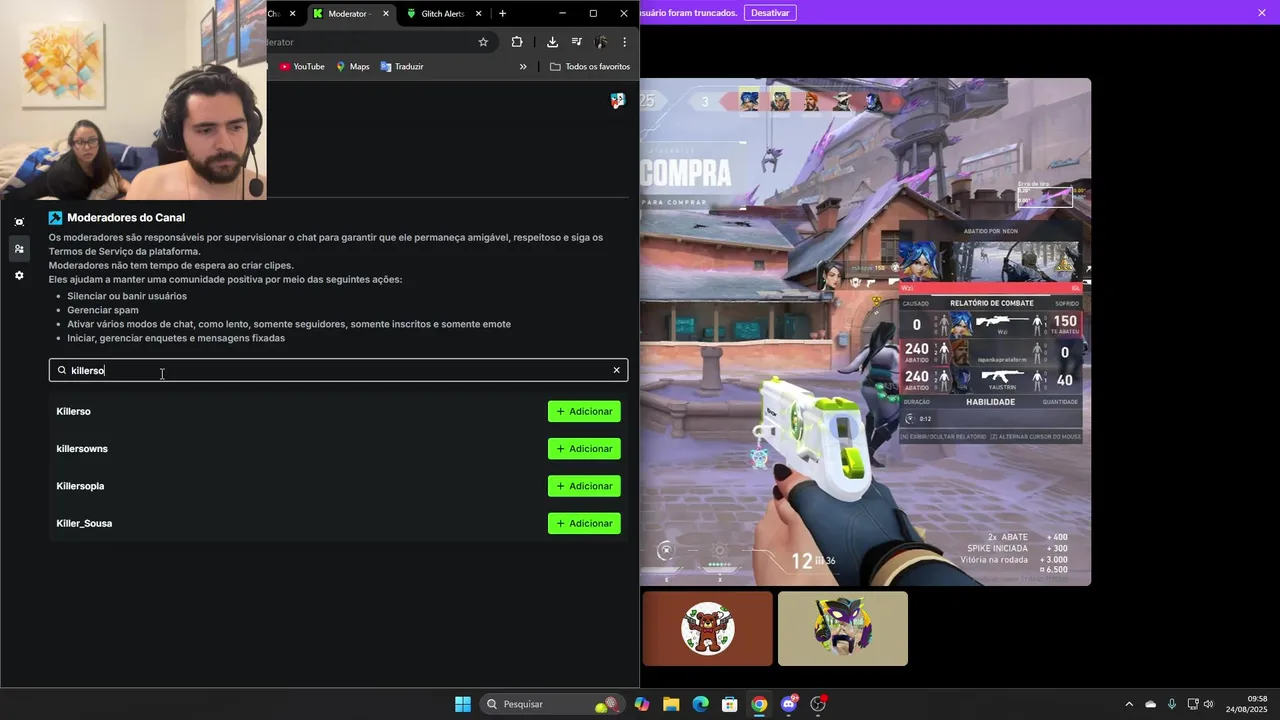
Task: Open the moderators sidebar icon
Action: coord(19,249)
